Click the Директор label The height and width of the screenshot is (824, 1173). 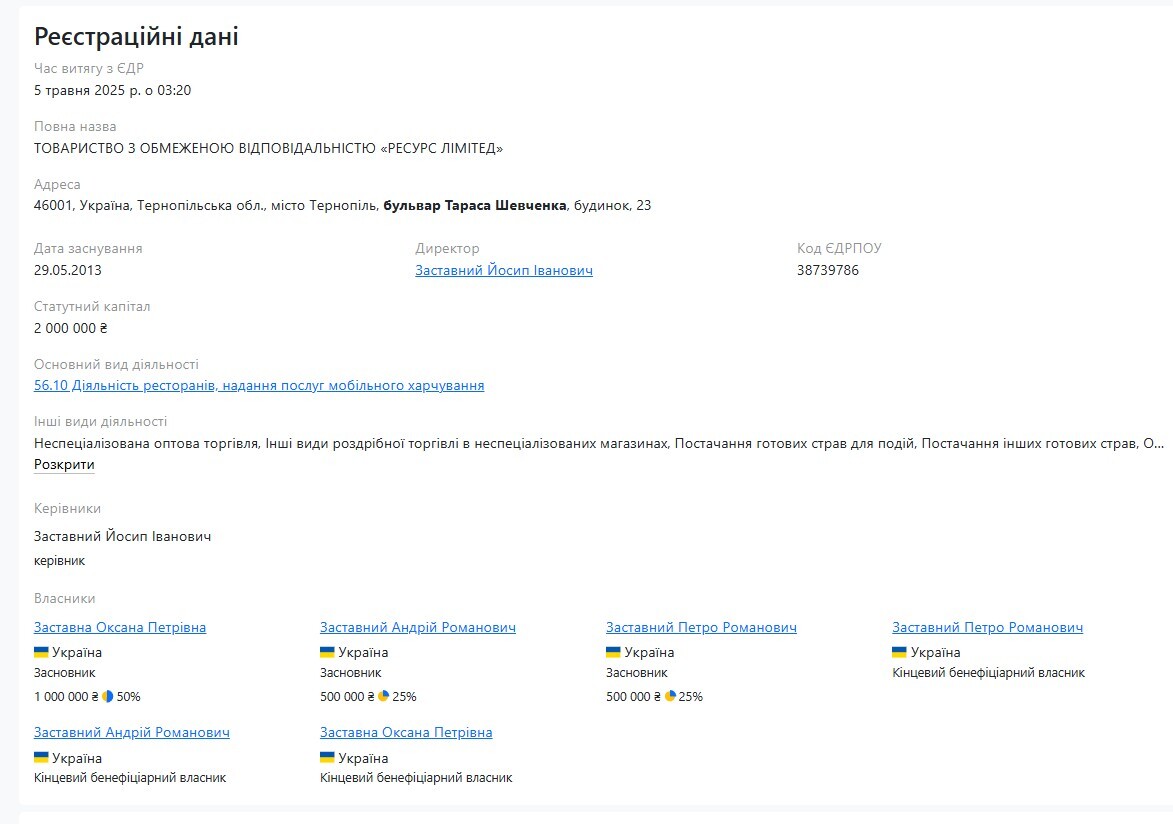(447, 248)
